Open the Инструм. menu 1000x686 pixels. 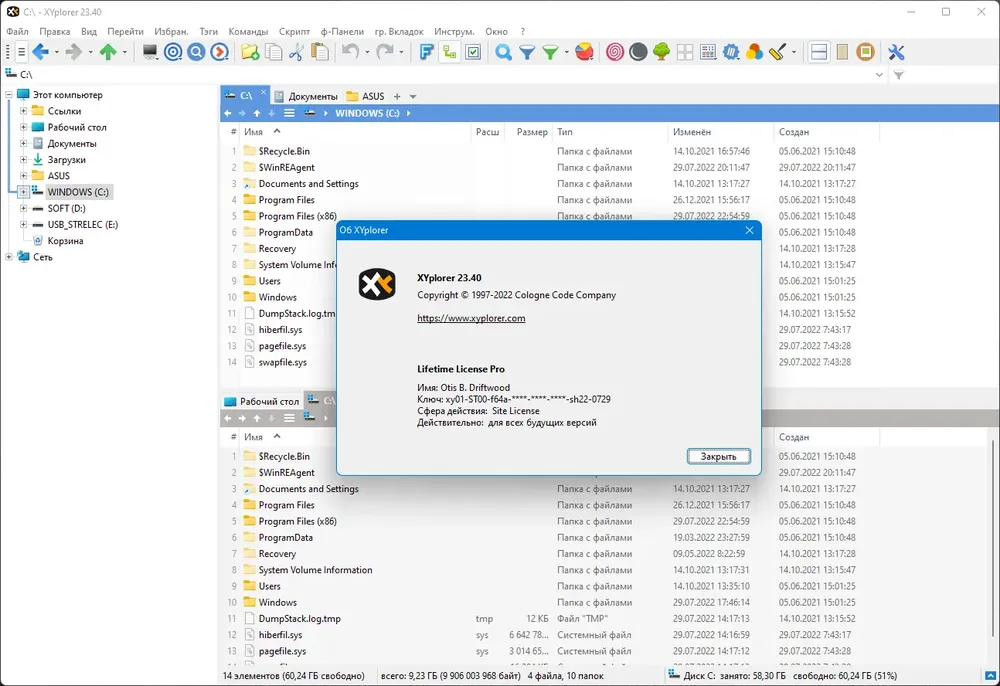coord(454,31)
